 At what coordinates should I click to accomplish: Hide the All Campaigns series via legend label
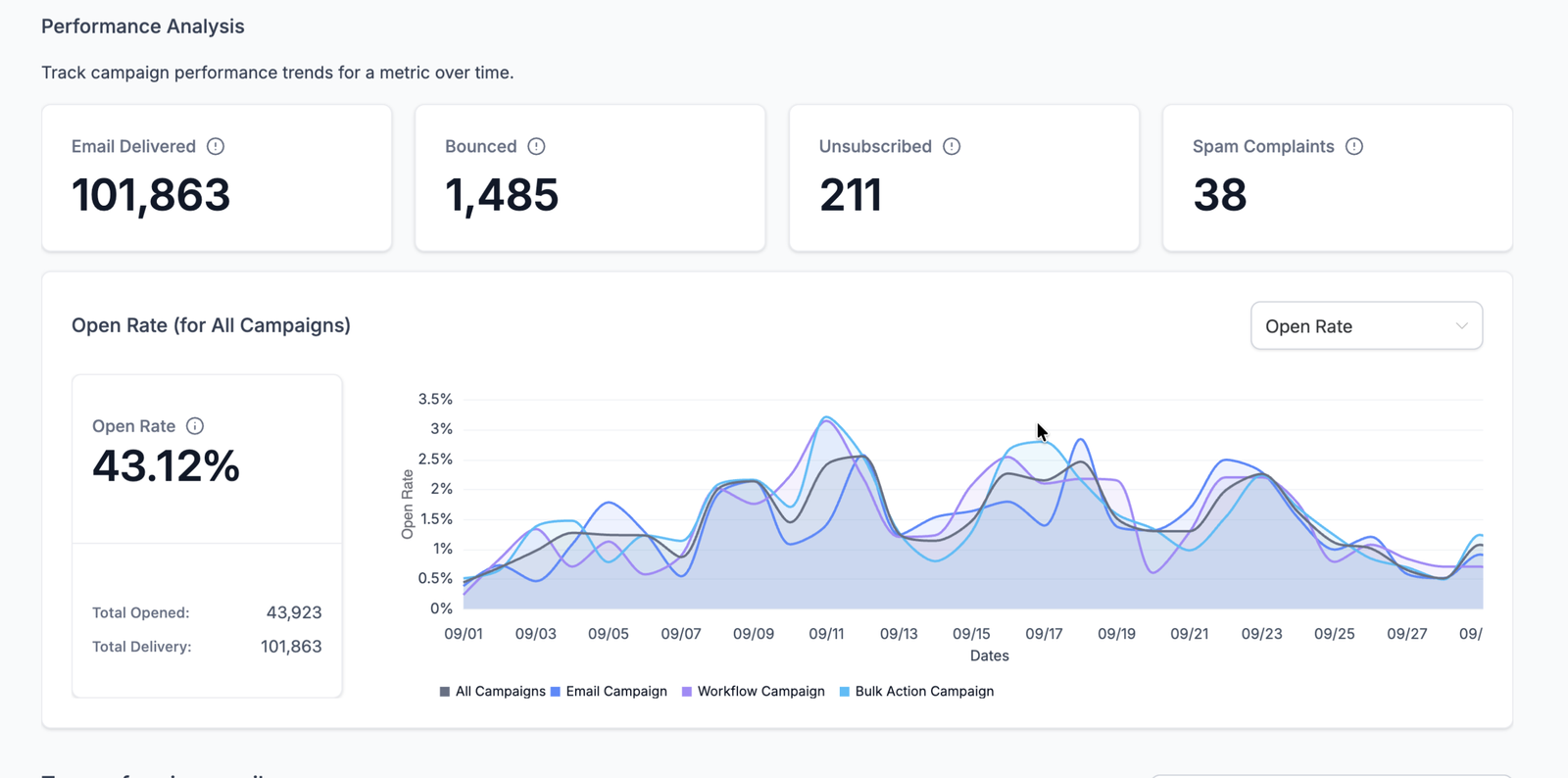pyautogui.click(x=500, y=692)
